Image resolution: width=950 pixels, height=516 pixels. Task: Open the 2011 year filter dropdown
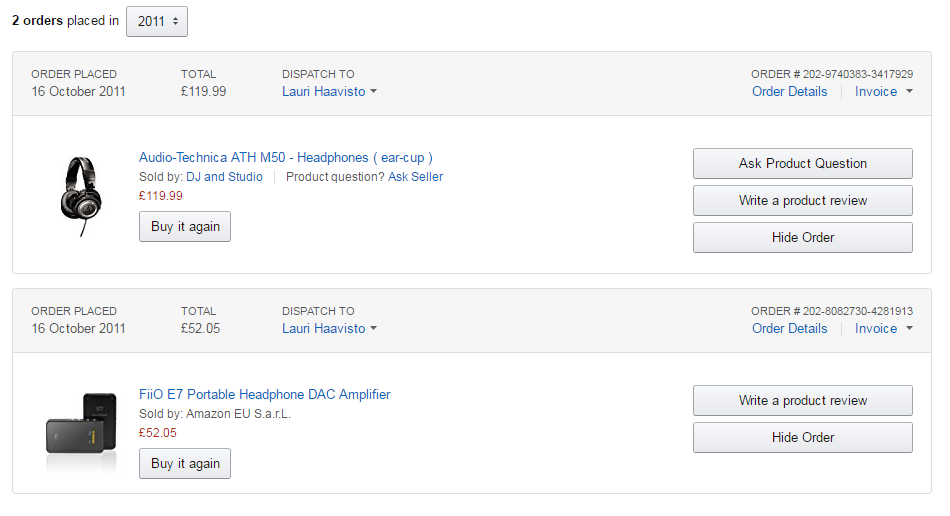(x=157, y=21)
